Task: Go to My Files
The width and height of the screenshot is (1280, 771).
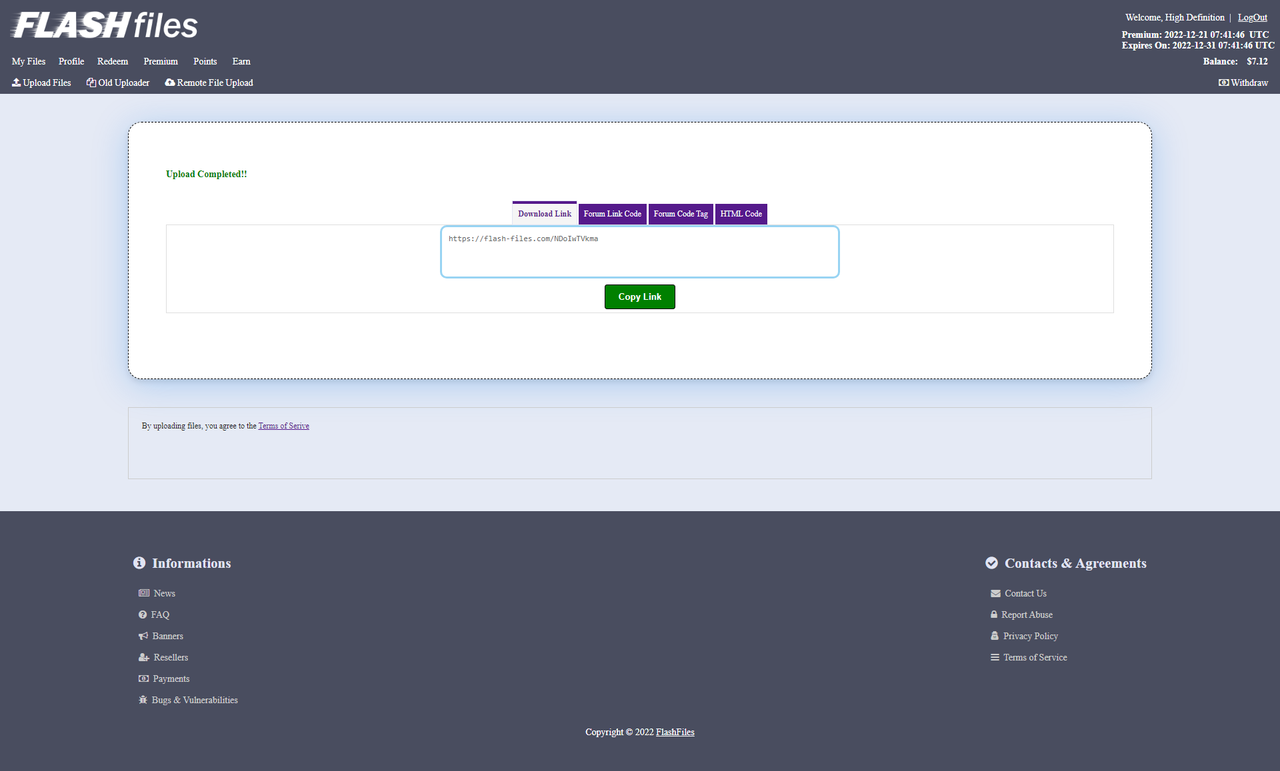Action: point(28,61)
